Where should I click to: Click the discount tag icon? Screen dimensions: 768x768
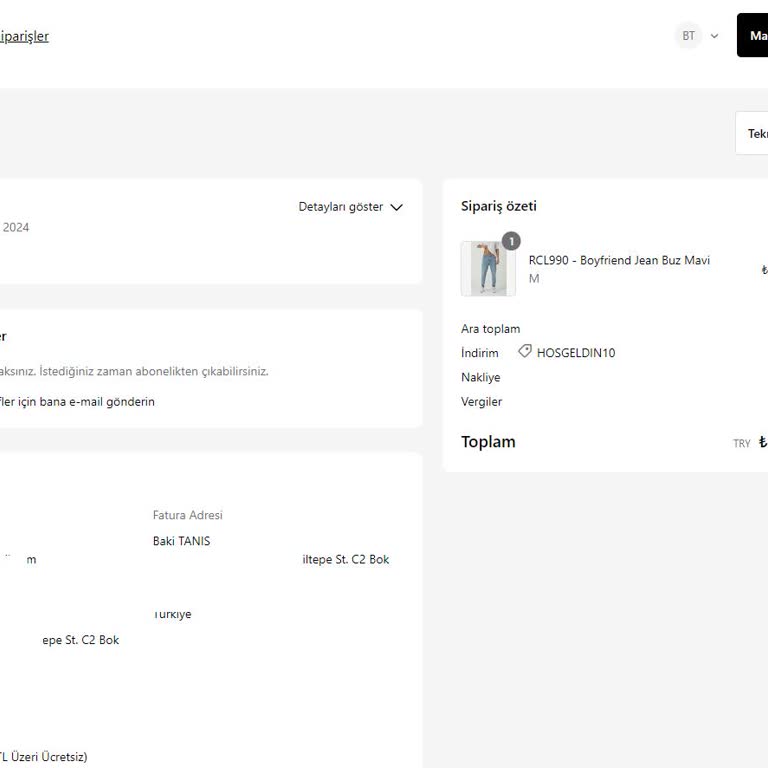tap(525, 352)
